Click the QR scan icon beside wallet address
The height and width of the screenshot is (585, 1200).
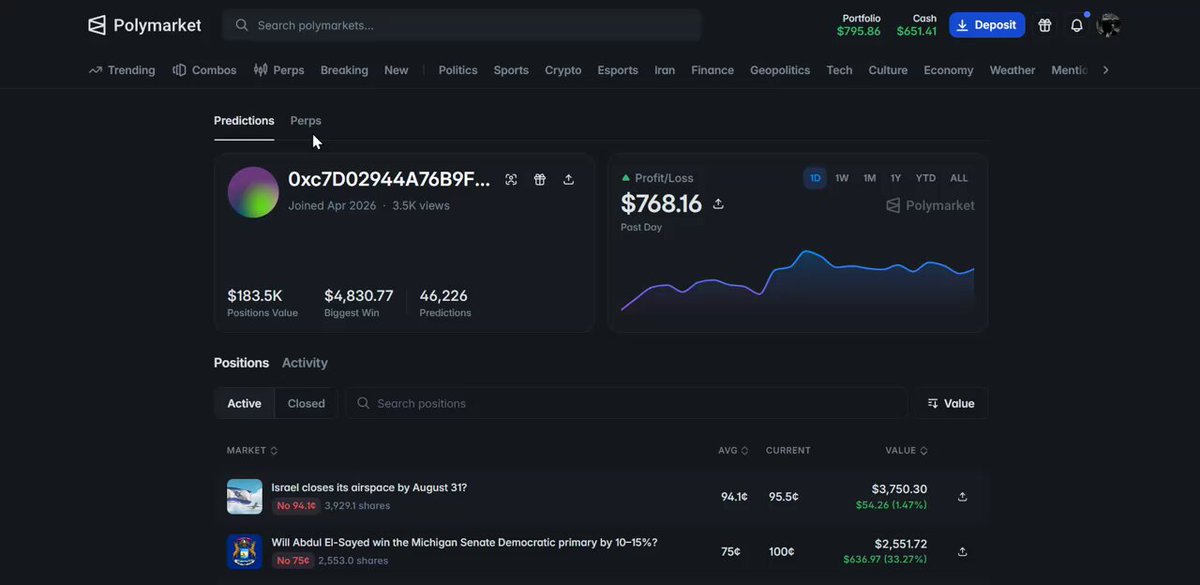(511, 179)
